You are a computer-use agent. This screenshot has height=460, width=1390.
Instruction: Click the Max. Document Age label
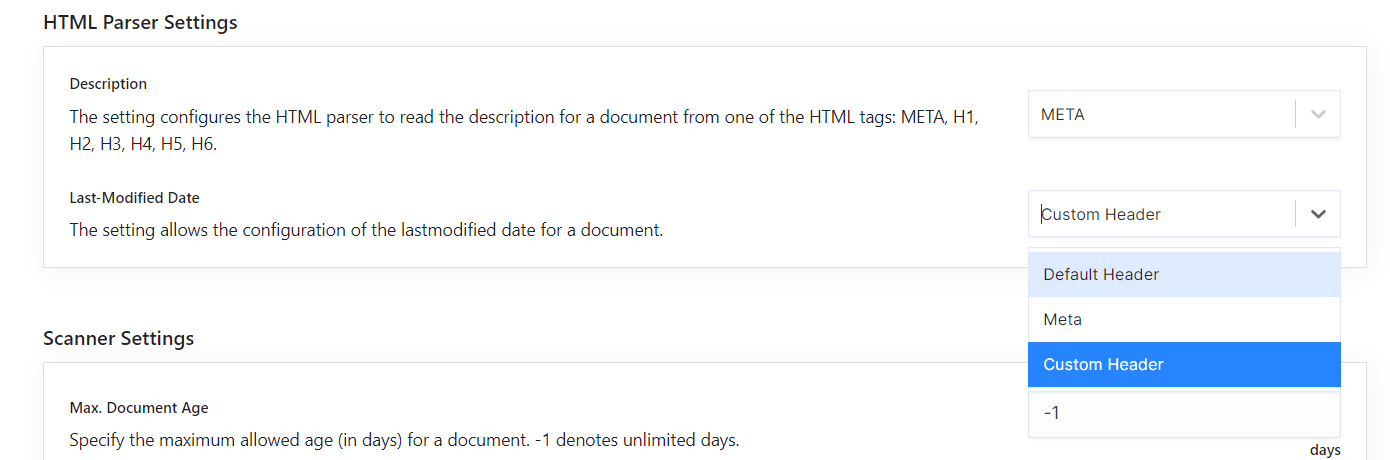(x=138, y=408)
